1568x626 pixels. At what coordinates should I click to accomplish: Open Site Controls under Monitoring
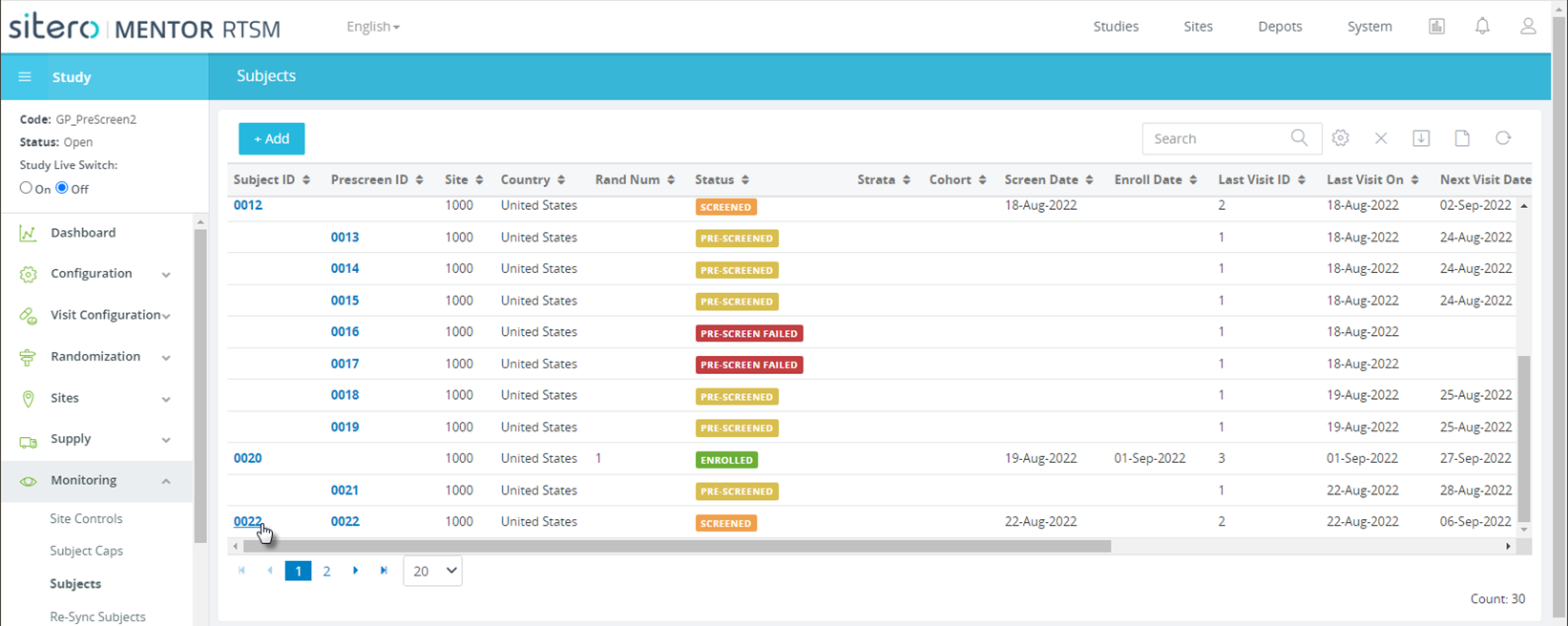pos(86,519)
